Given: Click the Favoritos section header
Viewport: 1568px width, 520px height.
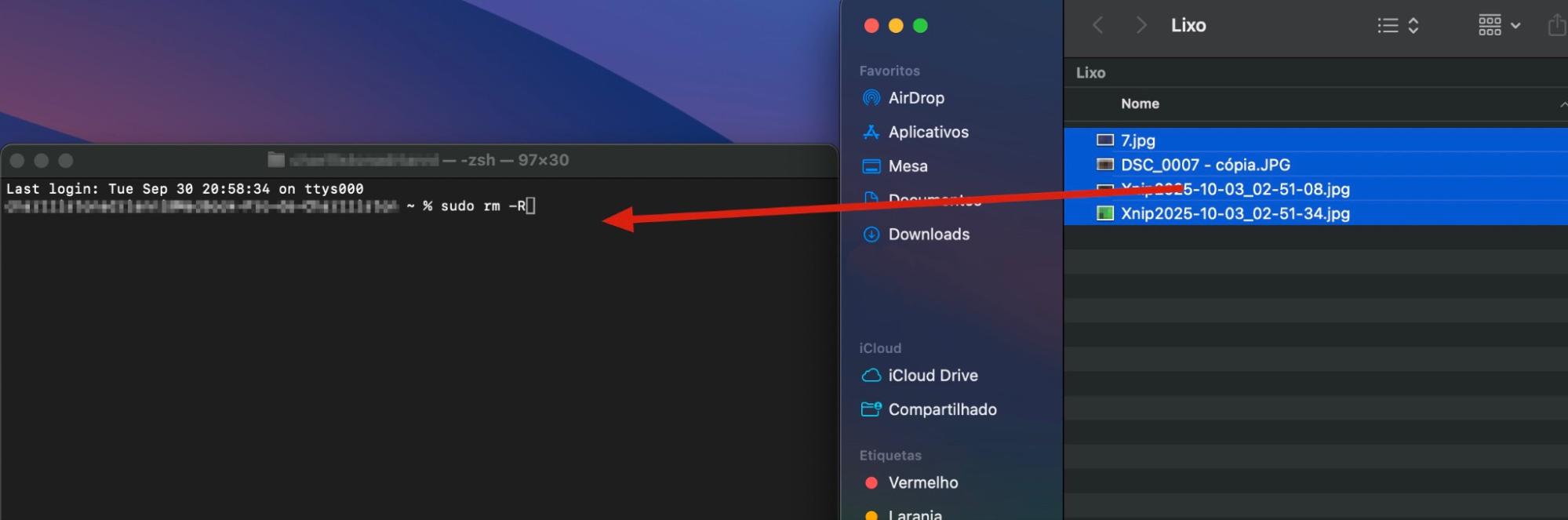Looking at the screenshot, I should (x=890, y=71).
